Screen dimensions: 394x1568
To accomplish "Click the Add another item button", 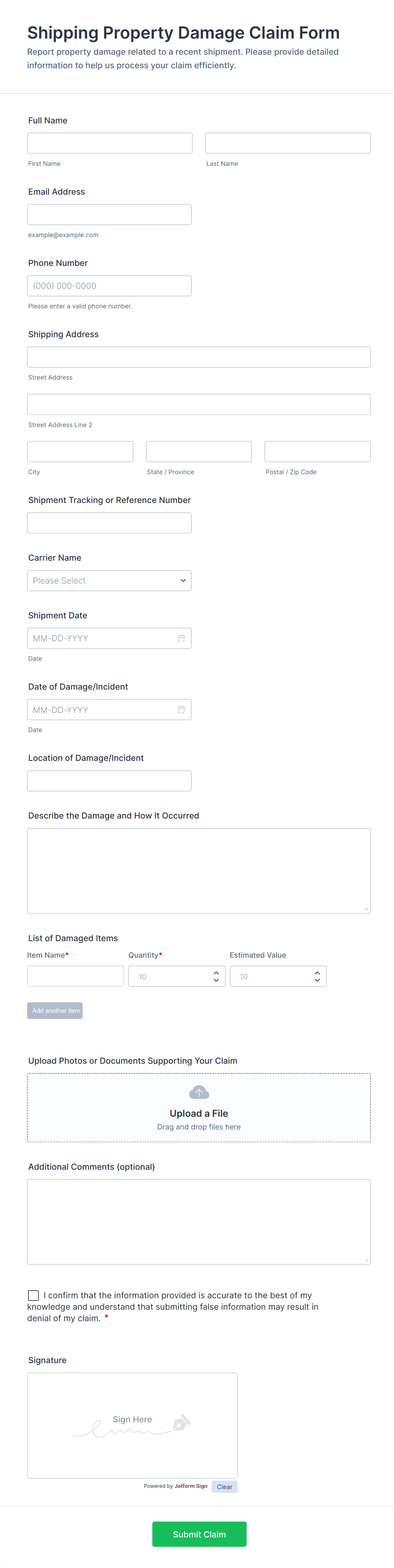I will (x=55, y=1010).
